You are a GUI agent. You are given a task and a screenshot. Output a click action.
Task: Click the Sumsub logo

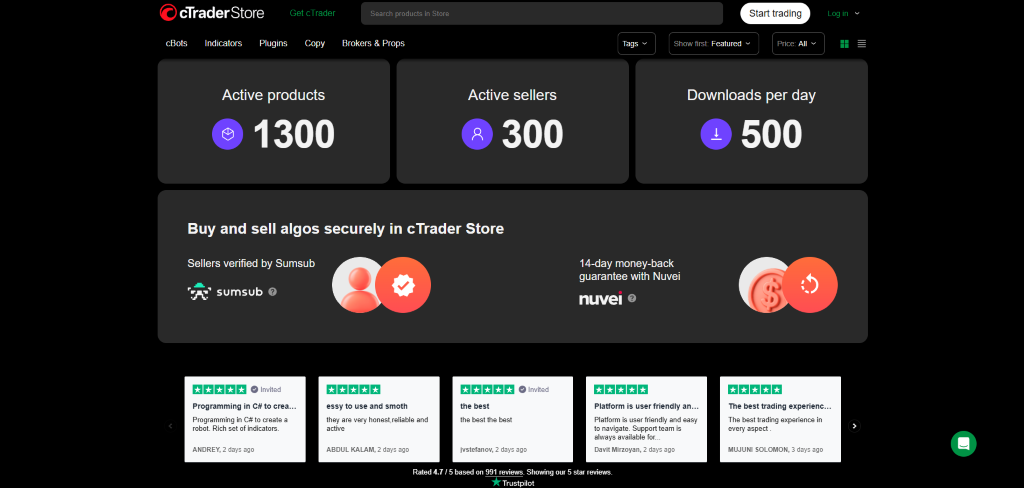(x=225, y=291)
